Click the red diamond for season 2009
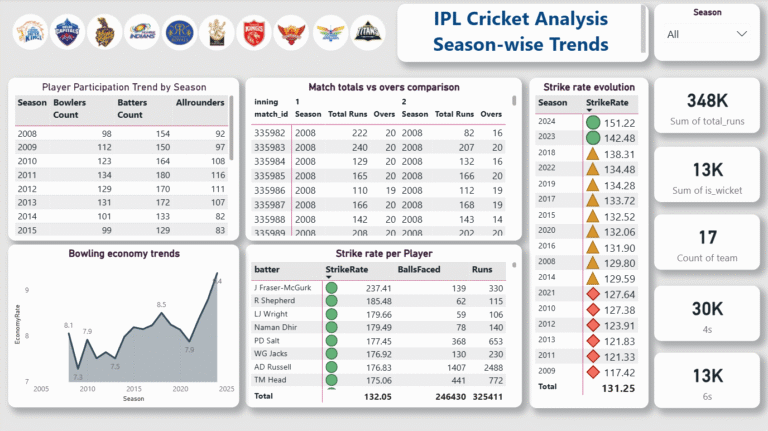The height and width of the screenshot is (431, 768). coord(593,372)
